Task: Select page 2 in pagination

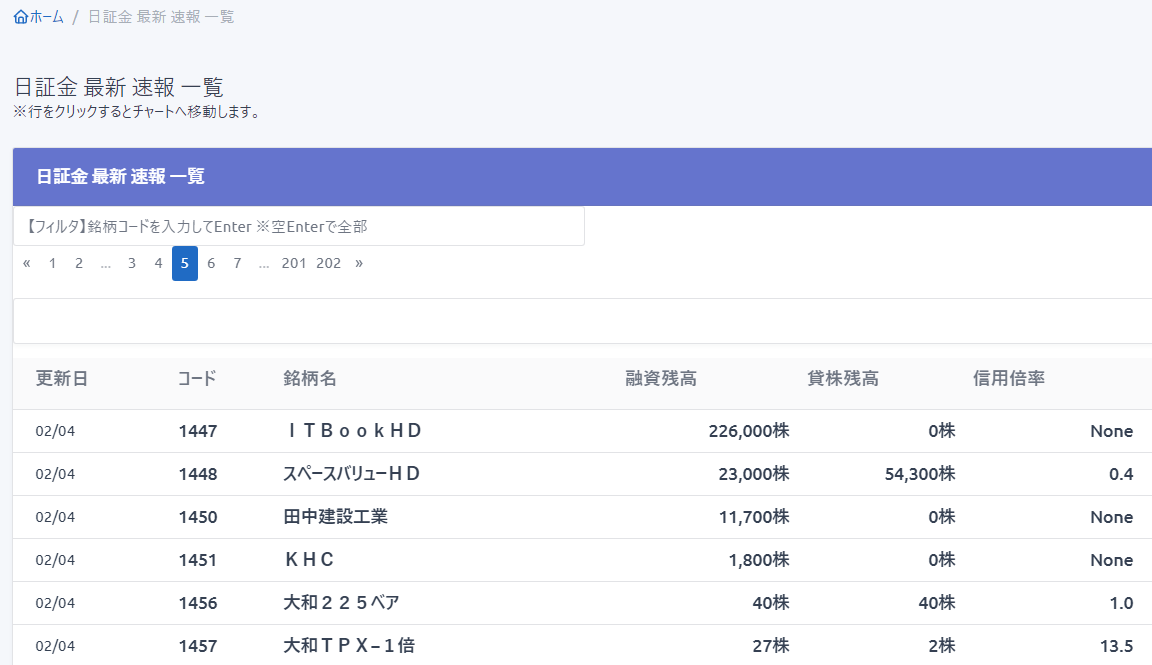Action: (x=78, y=264)
